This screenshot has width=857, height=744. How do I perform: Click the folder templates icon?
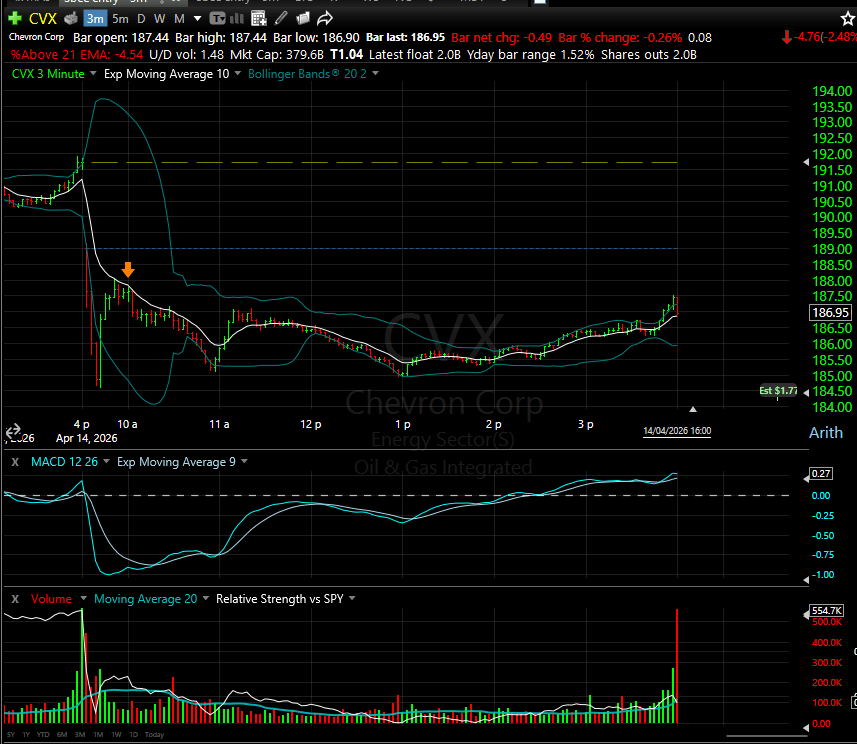click(x=301, y=19)
